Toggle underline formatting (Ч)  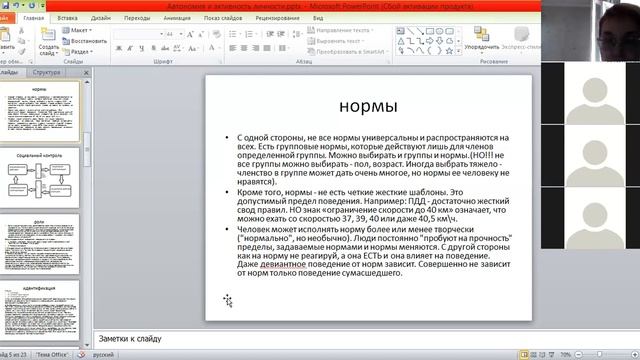141,48
